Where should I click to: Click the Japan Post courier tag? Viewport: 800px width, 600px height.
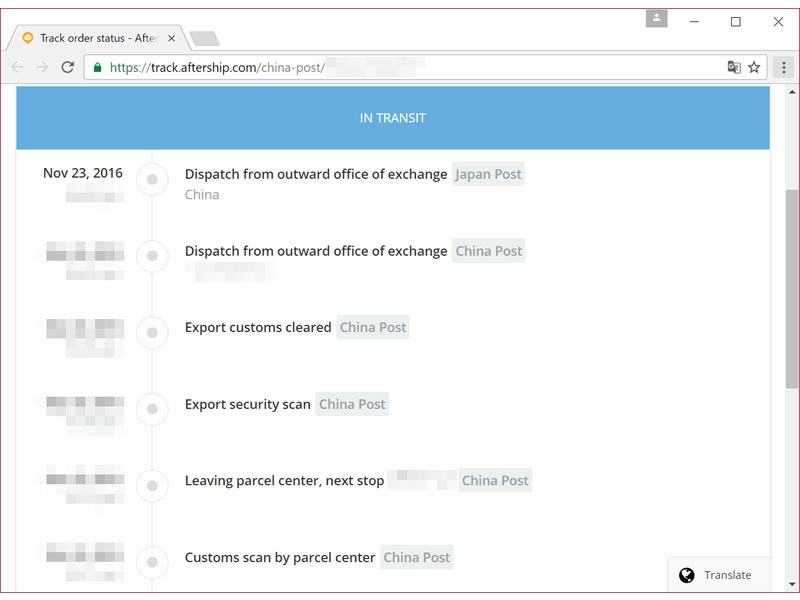click(x=488, y=174)
